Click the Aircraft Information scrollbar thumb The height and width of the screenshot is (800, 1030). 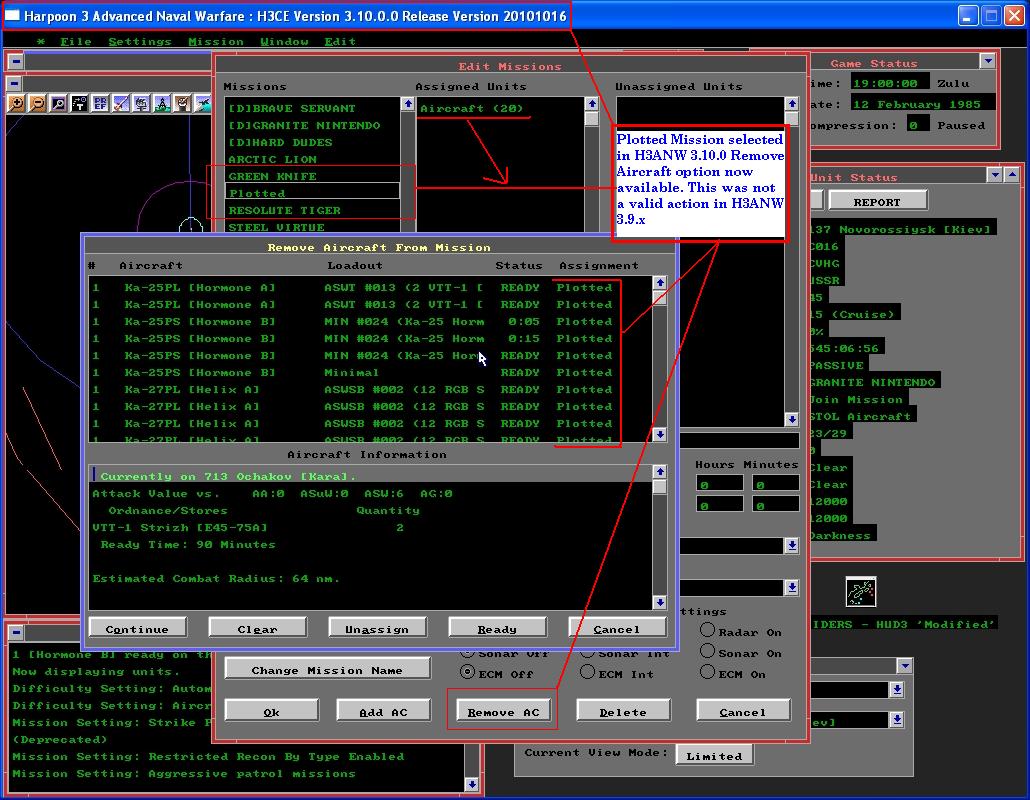660,487
